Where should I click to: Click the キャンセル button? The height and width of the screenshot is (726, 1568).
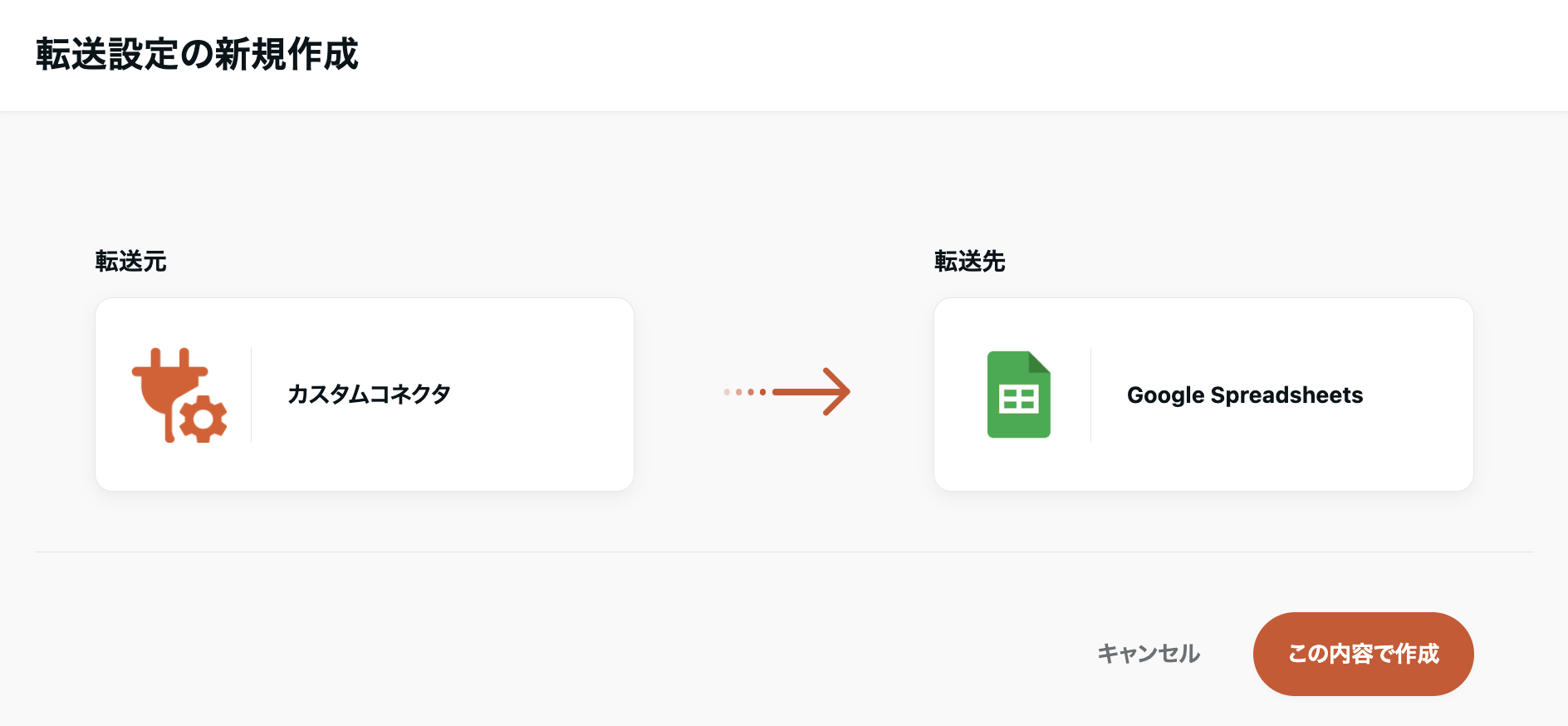click(x=1149, y=654)
